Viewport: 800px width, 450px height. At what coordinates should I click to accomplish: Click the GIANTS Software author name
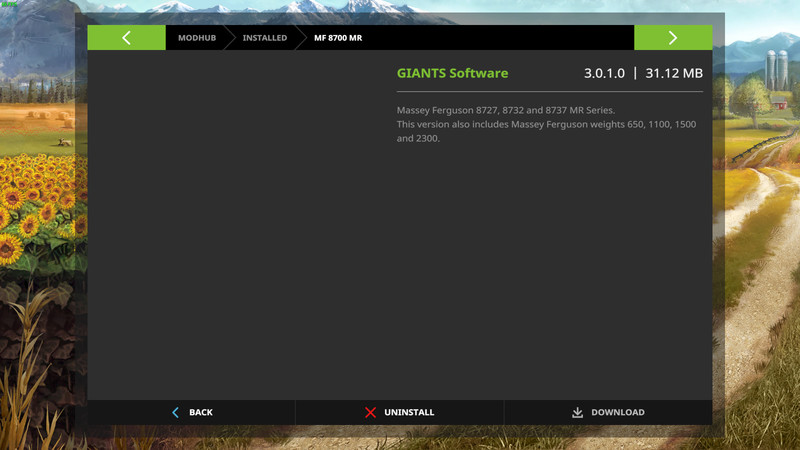tap(452, 73)
